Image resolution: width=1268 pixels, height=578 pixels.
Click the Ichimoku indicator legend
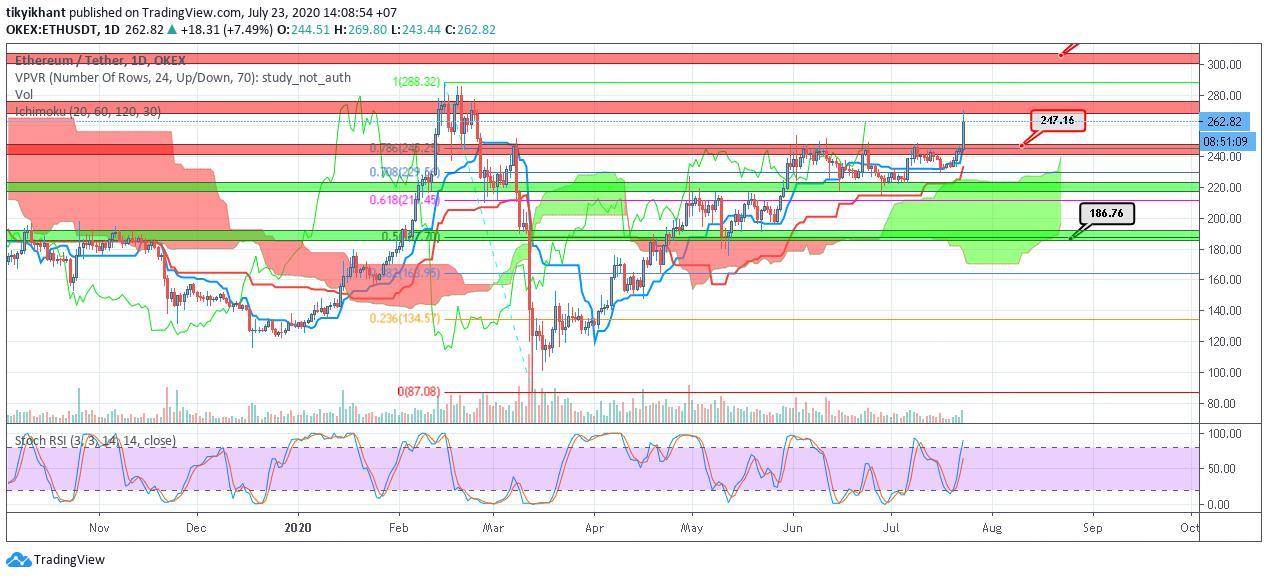(88, 111)
